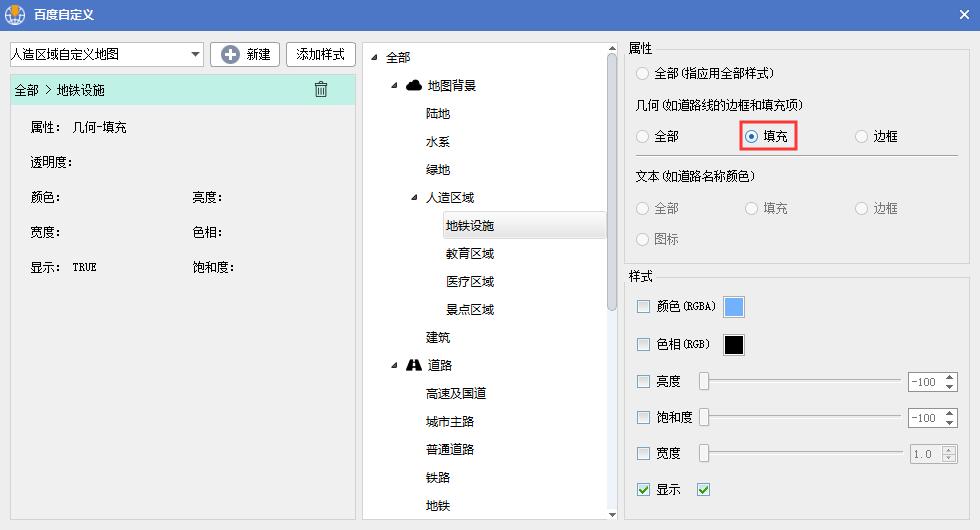Viewport: 980px width, 530px height.
Task: Select 文本 填充 radio button
Action: pyautogui.click(x=751, y=208)
